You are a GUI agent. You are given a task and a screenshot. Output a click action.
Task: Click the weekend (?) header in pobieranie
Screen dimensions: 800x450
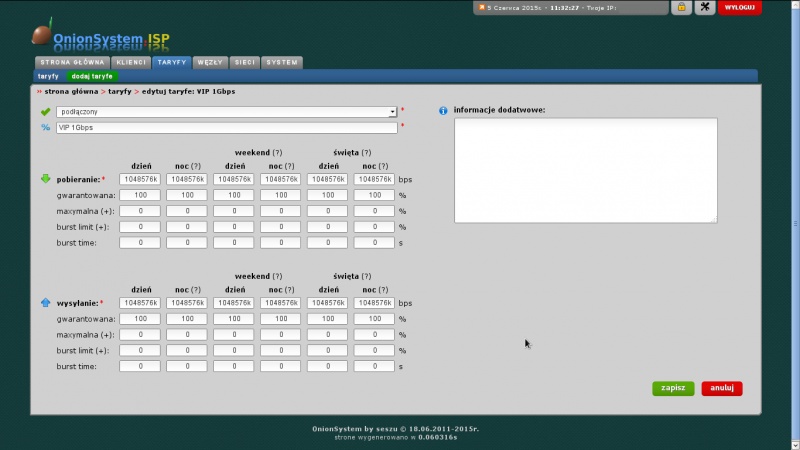258,153
